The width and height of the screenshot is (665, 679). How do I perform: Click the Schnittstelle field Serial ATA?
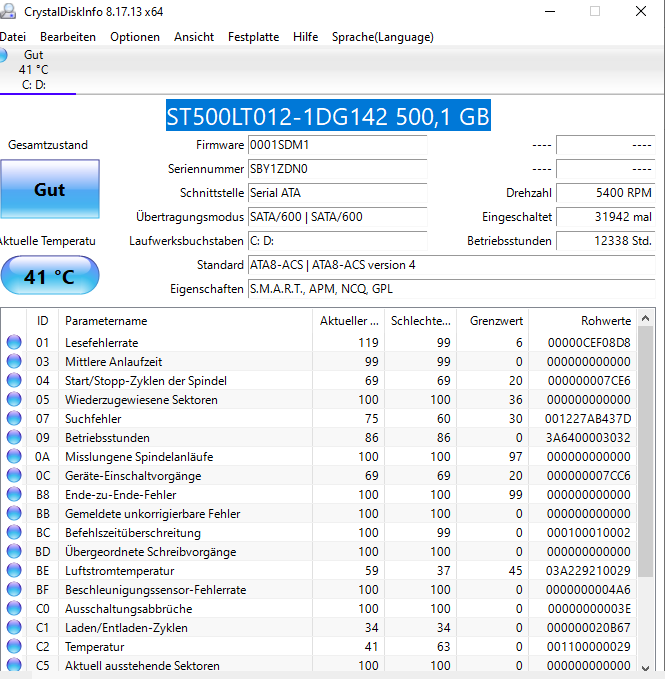[338, 193]
